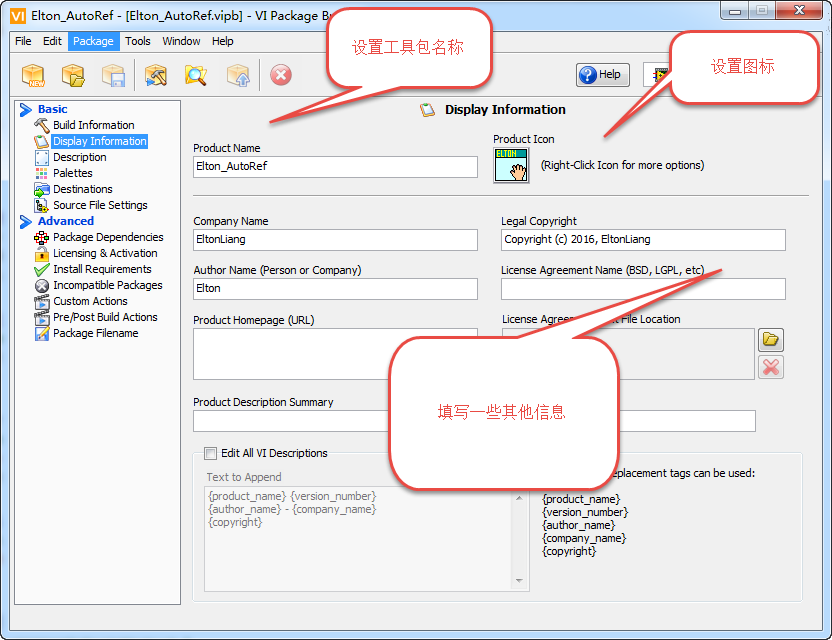Open Pre/Post Build Actions page
The height and width of the screenshot is (640, 832).
pyautogui.click(x=105, y=317)
